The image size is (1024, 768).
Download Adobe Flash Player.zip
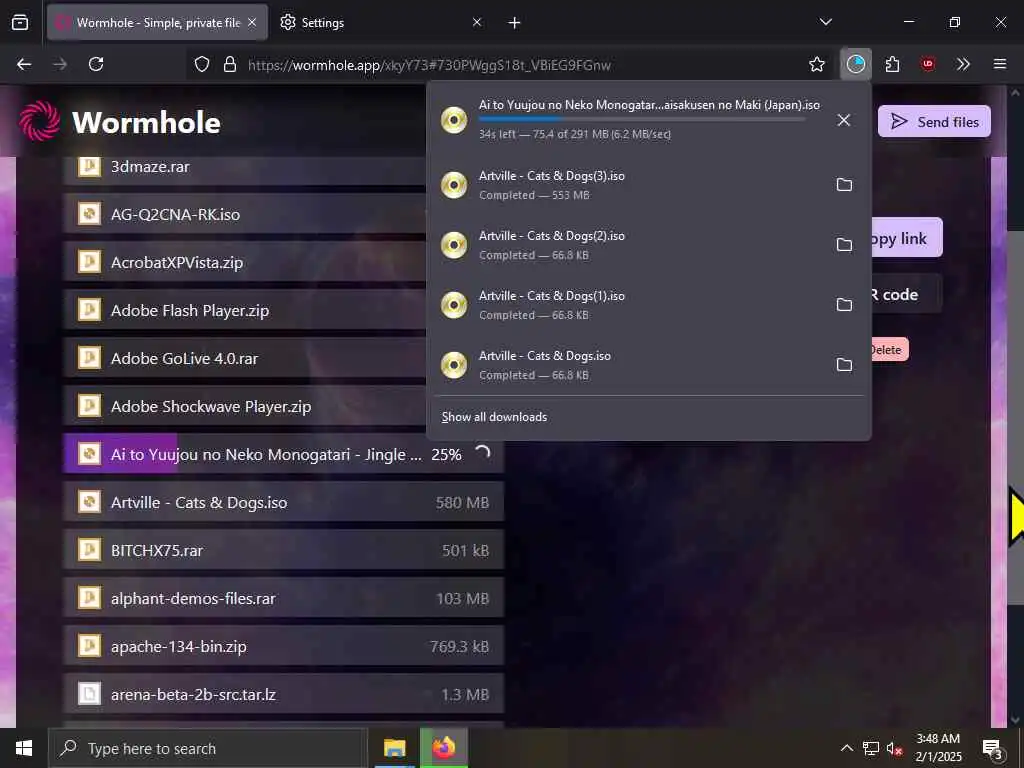coord(245,310)
